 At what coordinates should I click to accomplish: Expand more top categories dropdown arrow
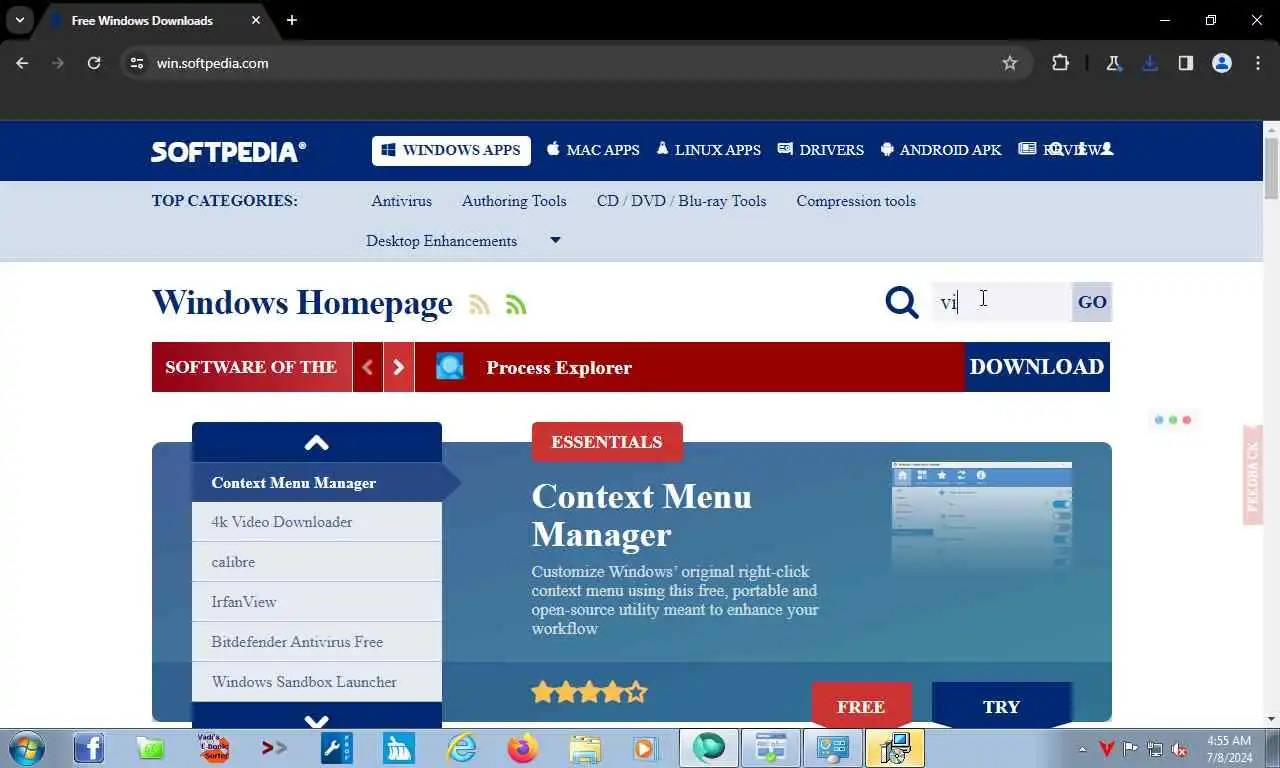coord(555,240)
